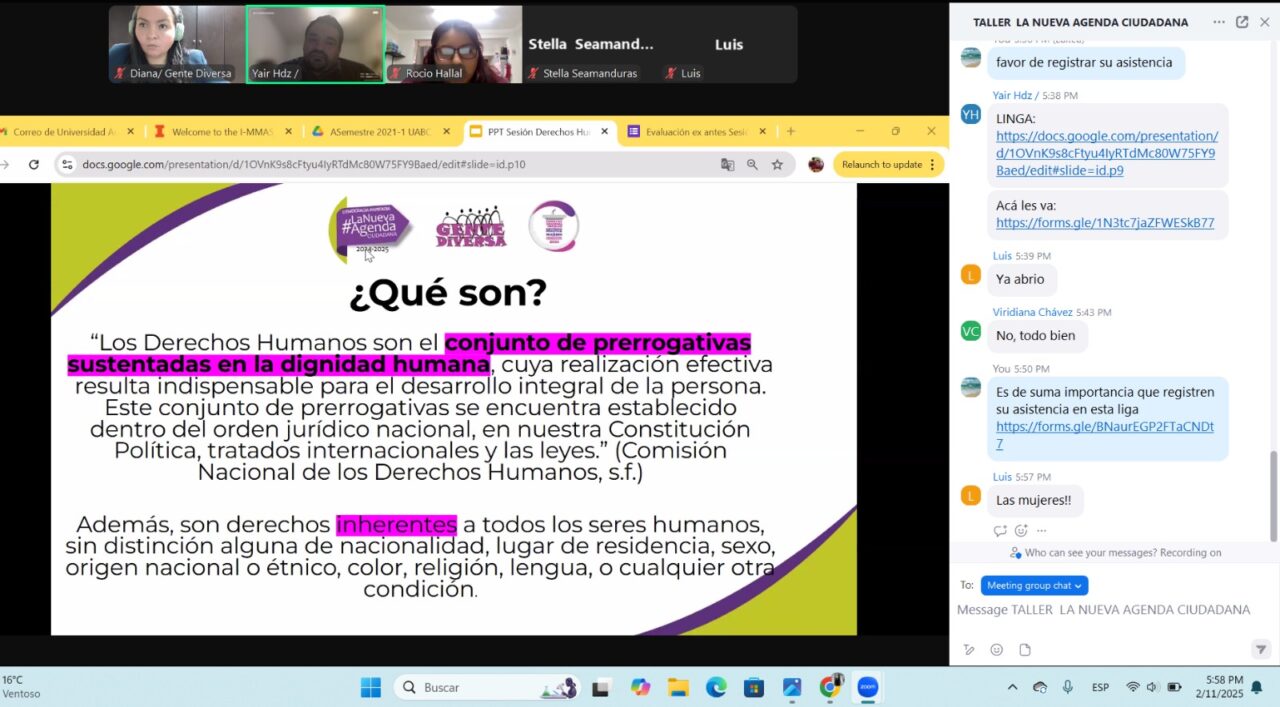The height and width of the screenshot is (707, 1280).
Task: Open emoji picker in chat composer
Action: (997, 650)
